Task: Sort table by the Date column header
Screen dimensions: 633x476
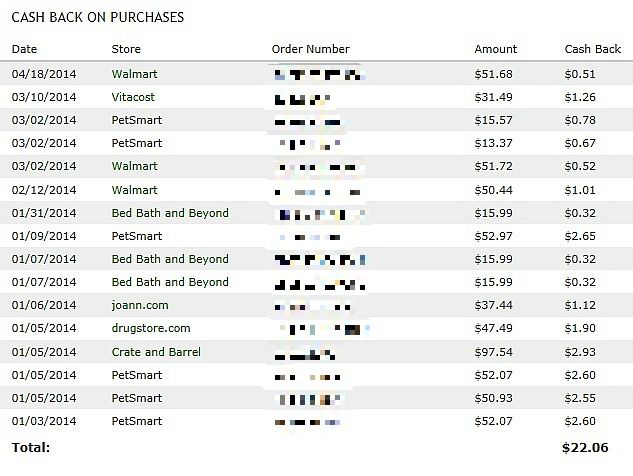Action: (x=24, y=49)
